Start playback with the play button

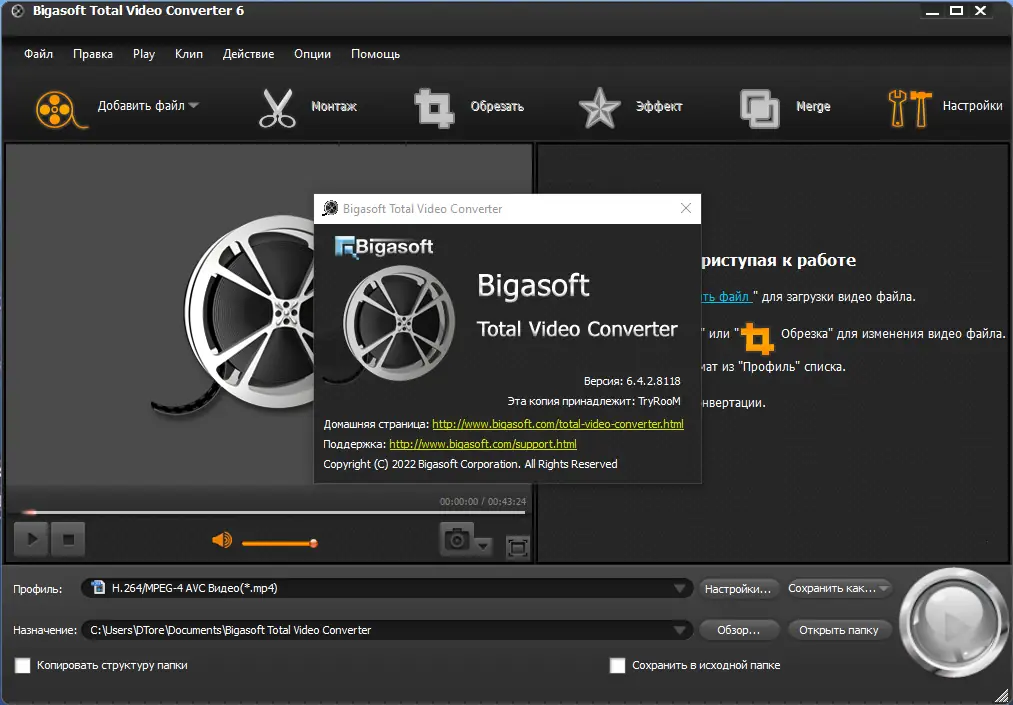pos(30,539)
